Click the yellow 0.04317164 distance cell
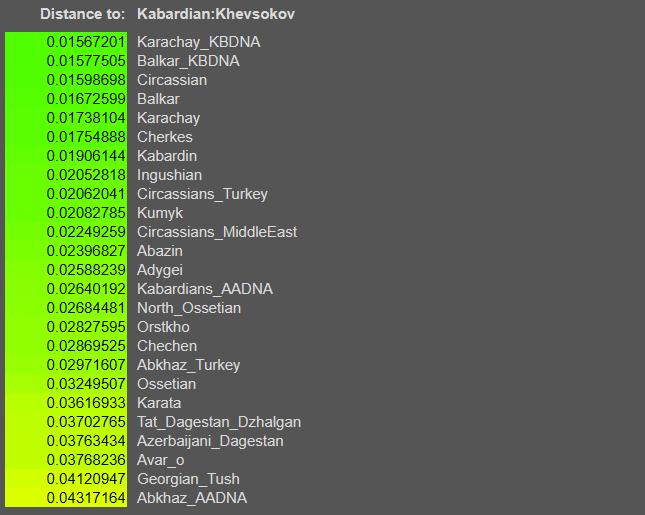The image size is (645, 515). (86, 498)
